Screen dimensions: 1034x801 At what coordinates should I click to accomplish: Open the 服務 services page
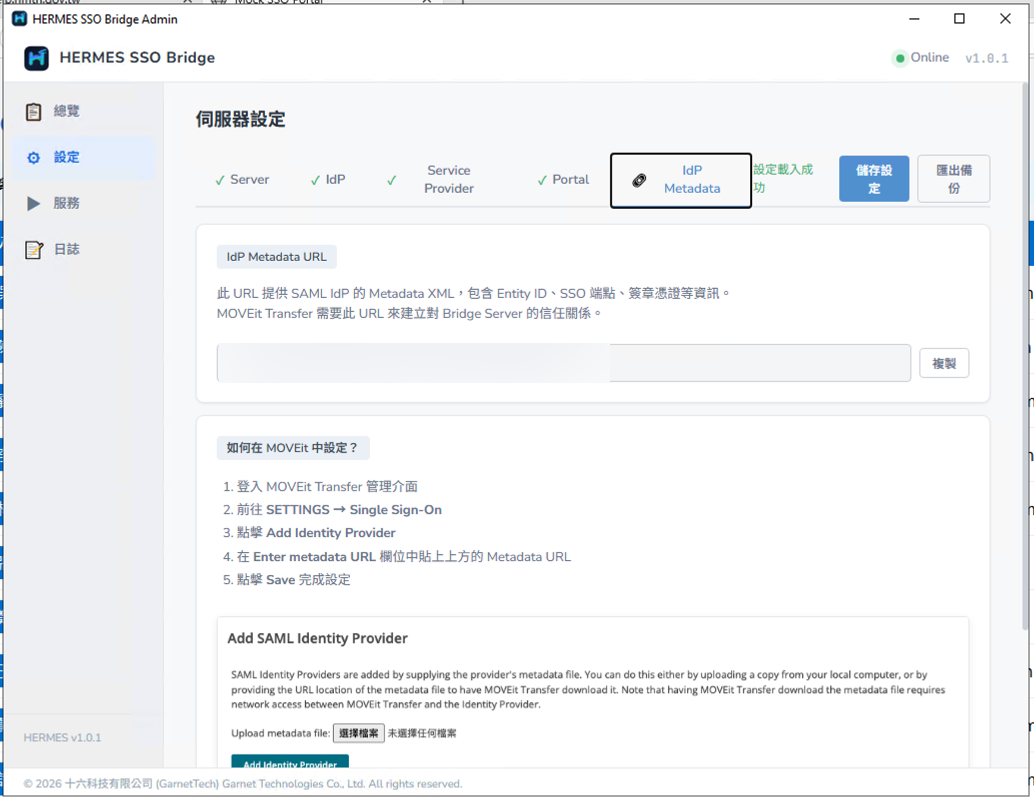[83, 204]
